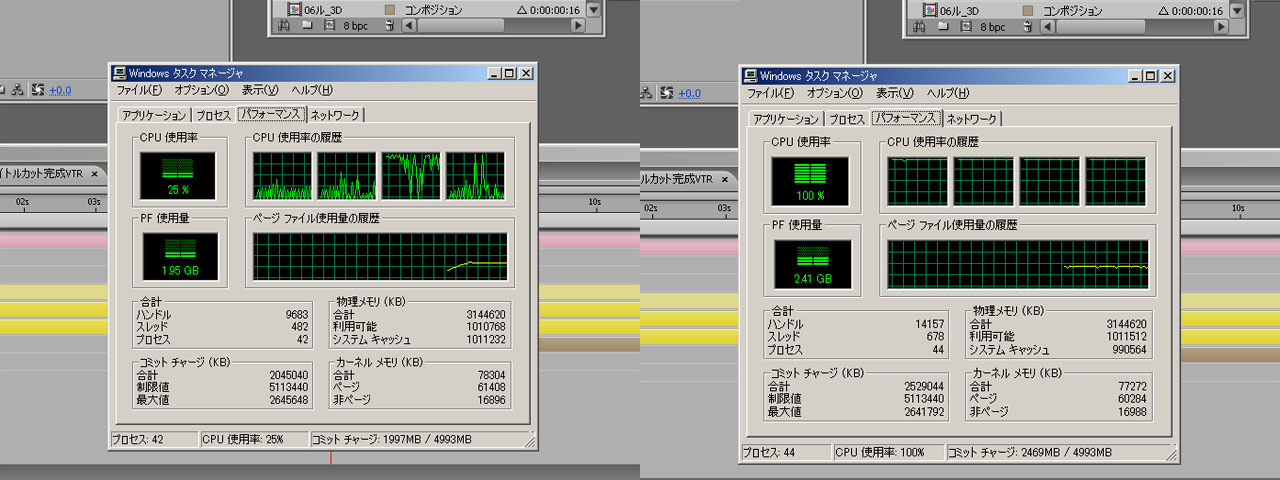The image size is (1280, 480).
Task: Close the イトルカット完成VTR timeline tab
Action: point(94,173)
